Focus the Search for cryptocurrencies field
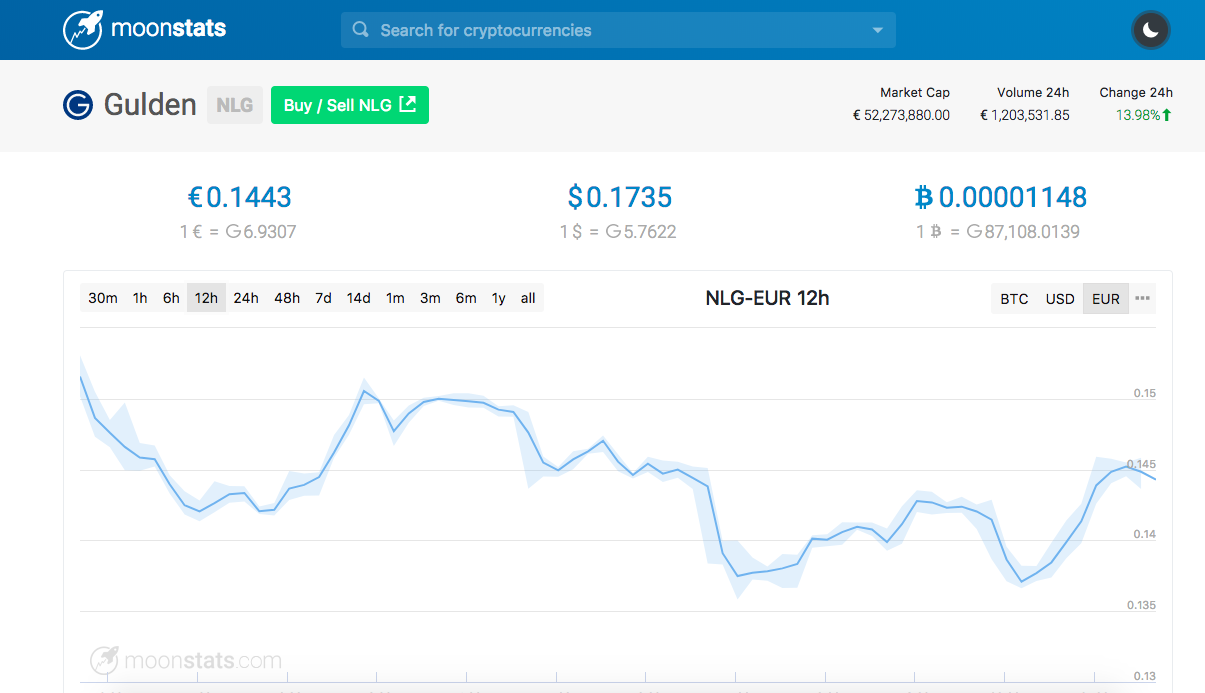 tap(618, 30)
